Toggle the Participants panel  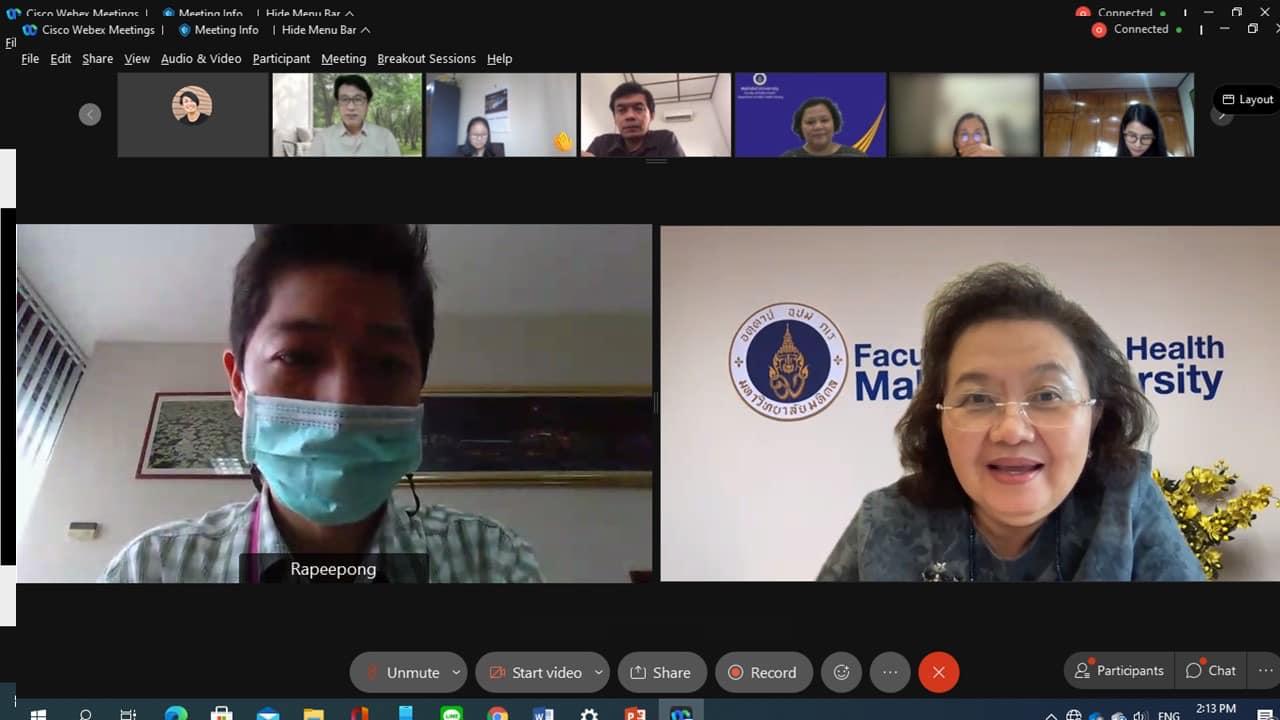(1119, 671)
